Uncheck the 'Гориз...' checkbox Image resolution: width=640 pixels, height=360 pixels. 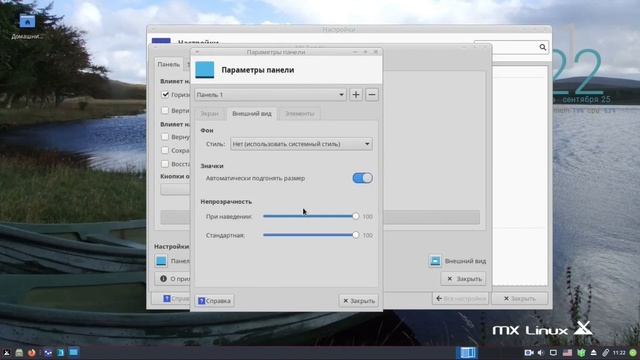point(165,95)
